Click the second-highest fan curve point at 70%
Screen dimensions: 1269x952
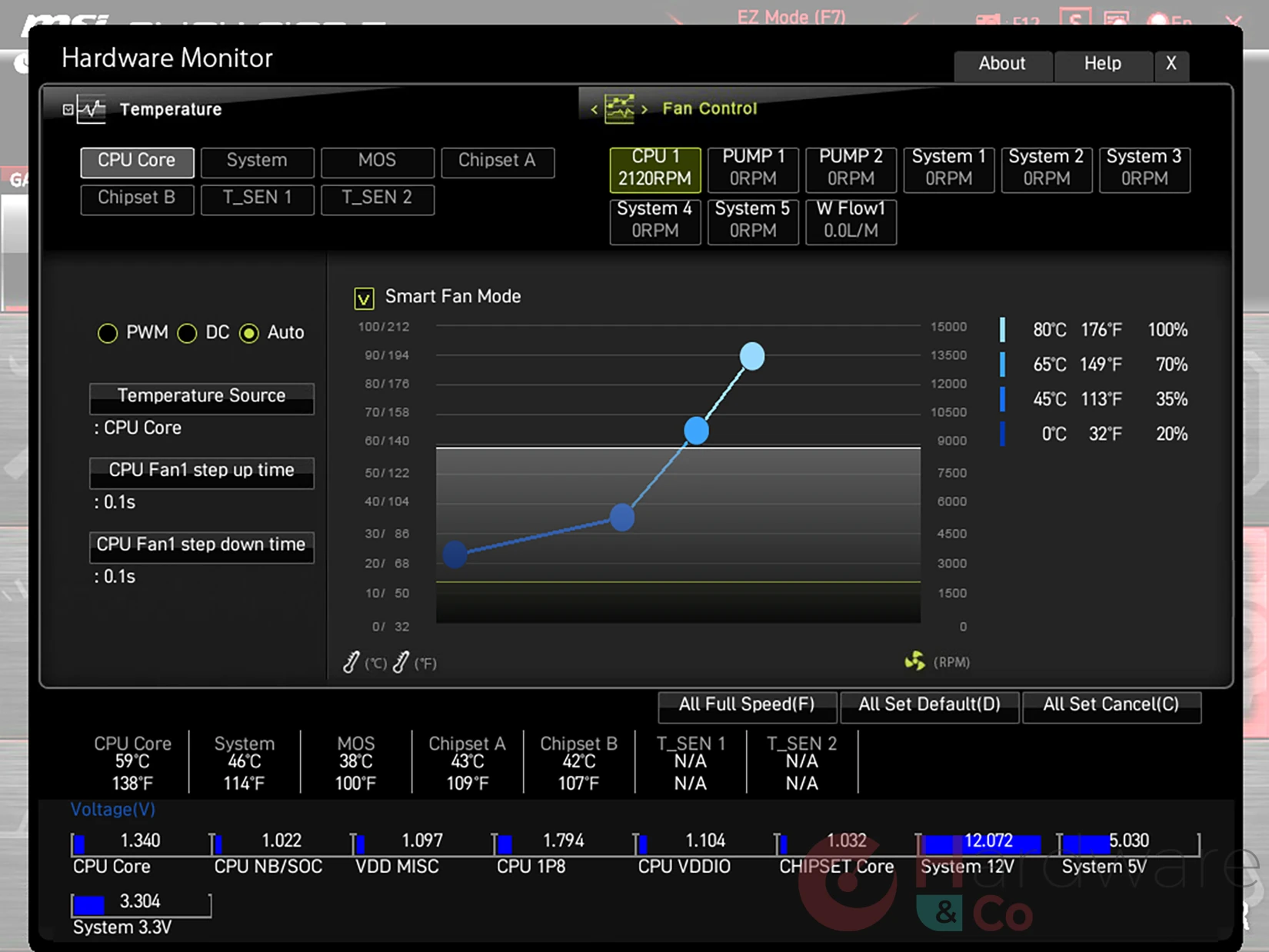click(697, 431)
